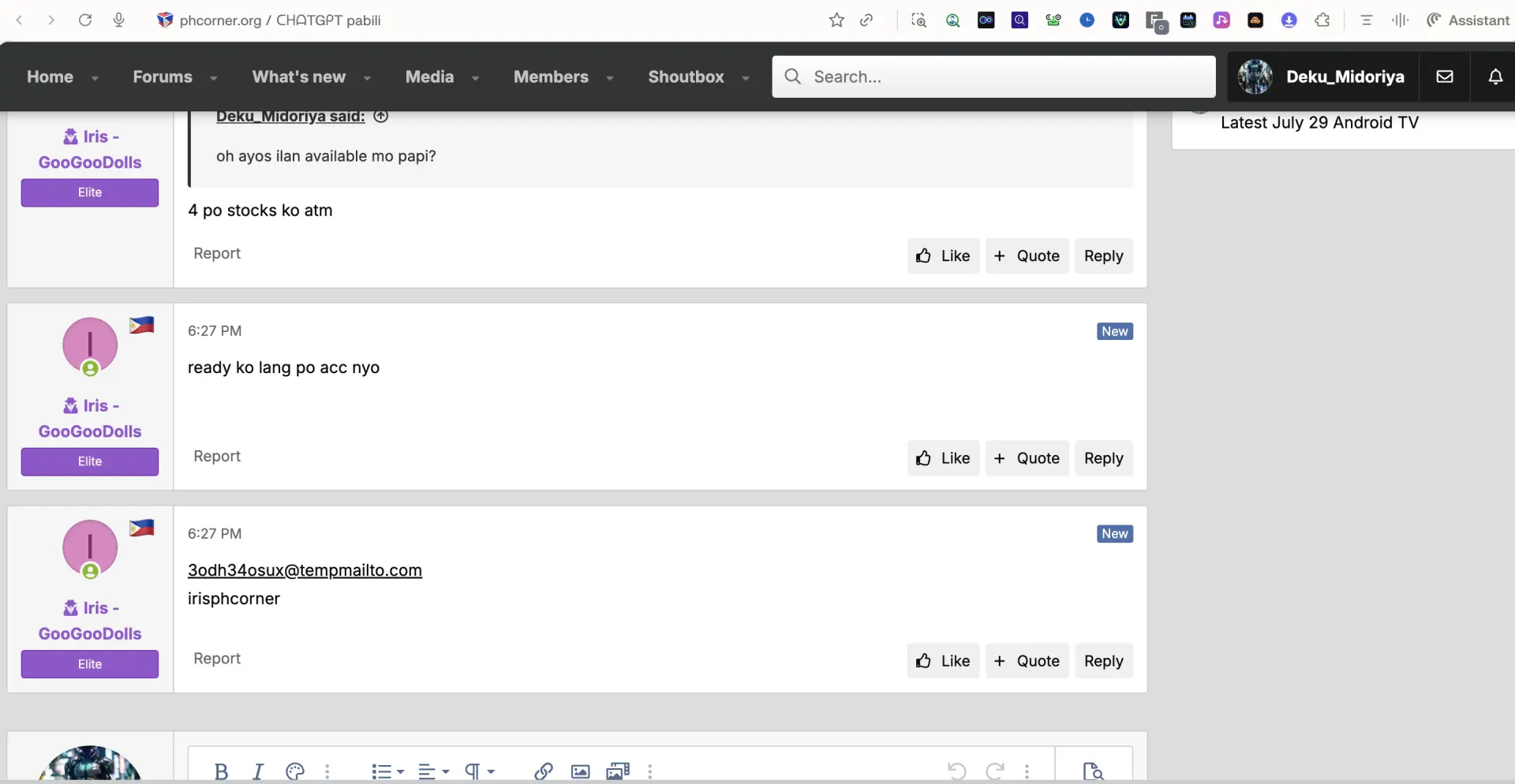
Task: Reply to the '4 po stocks ko atm' post
Action: pos(1103,256)
